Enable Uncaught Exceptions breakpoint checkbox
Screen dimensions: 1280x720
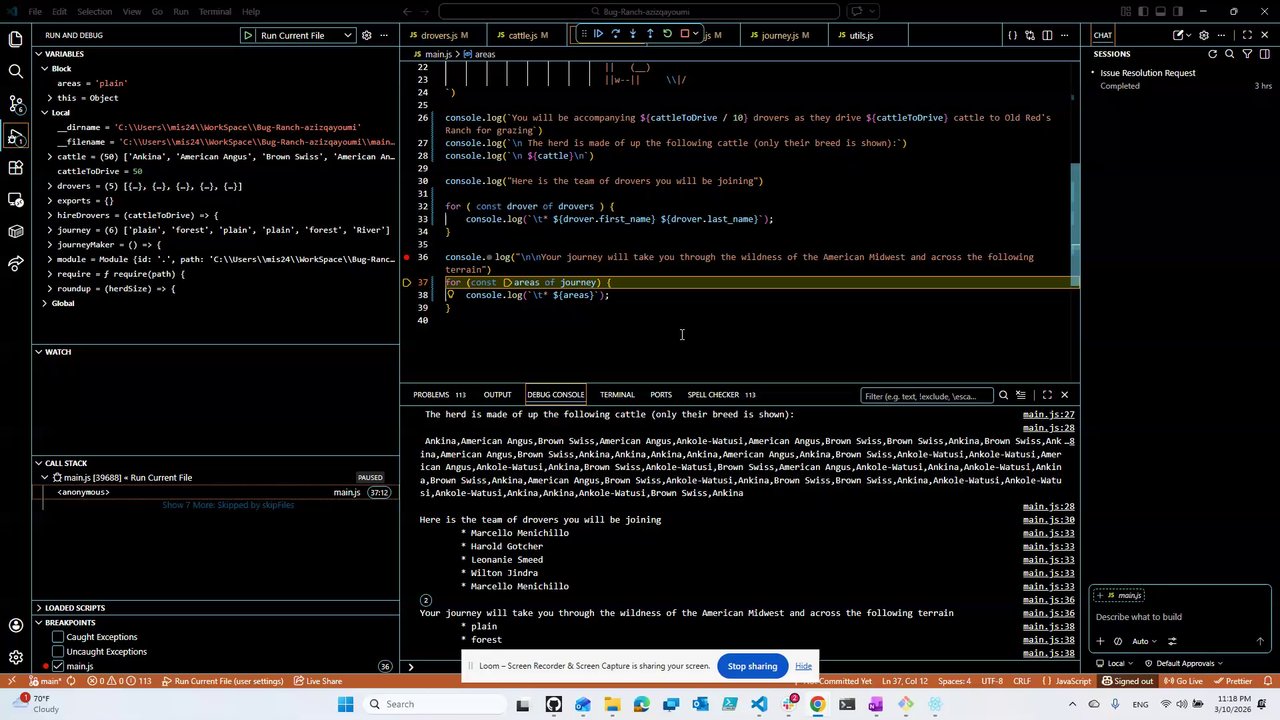(58, 652)
